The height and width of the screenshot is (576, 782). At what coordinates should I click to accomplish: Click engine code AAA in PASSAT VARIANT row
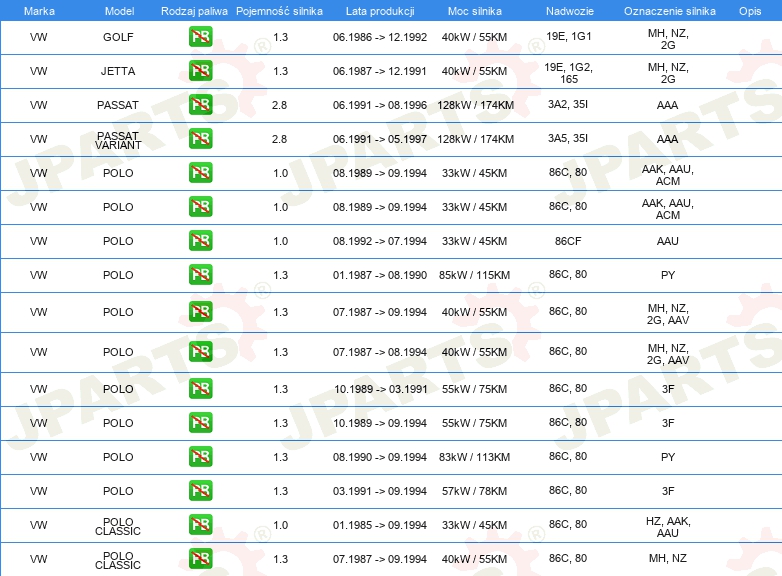pyautogui.click(x=667, y=139)
